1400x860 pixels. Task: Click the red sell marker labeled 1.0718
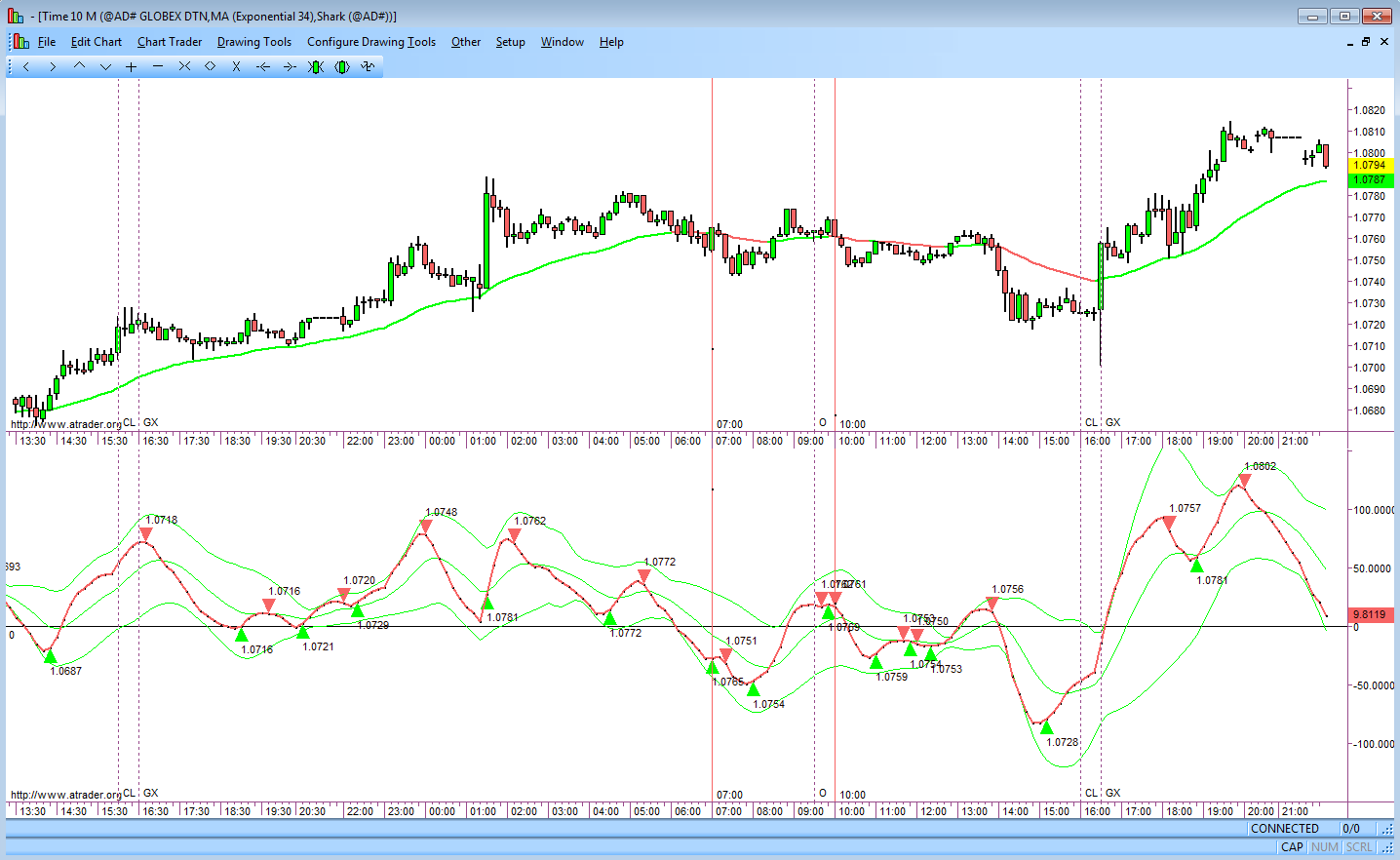click(x=145, y=533)
